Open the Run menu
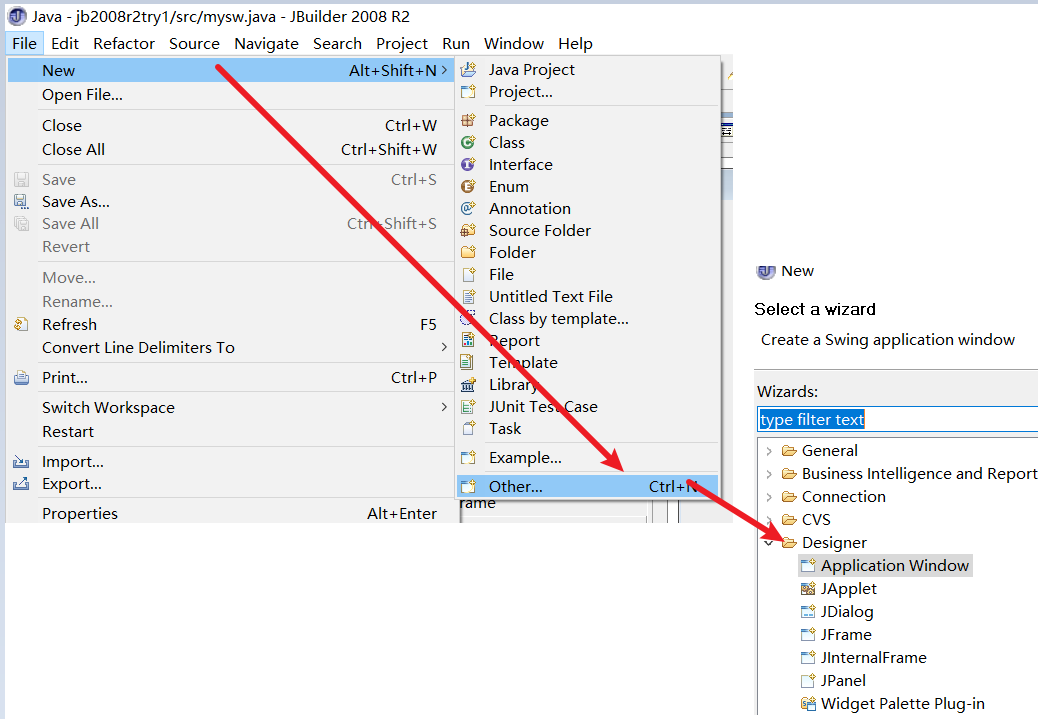 pyautogui.click(x=456, y=44)
